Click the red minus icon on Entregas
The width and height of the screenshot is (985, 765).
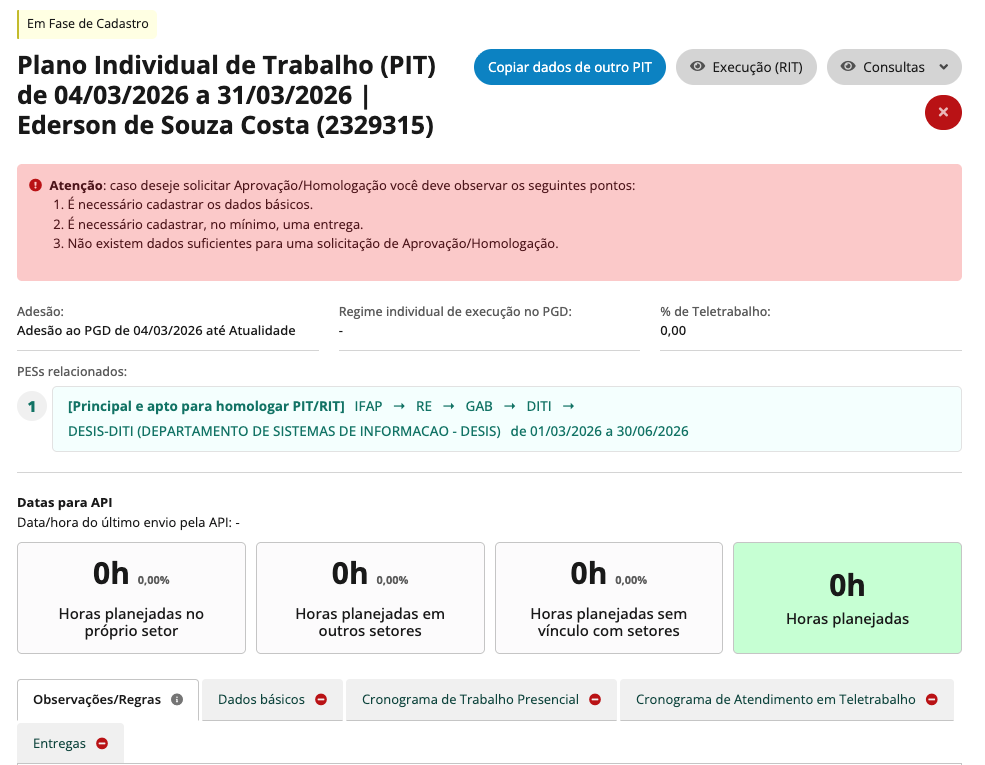point(102,743)
